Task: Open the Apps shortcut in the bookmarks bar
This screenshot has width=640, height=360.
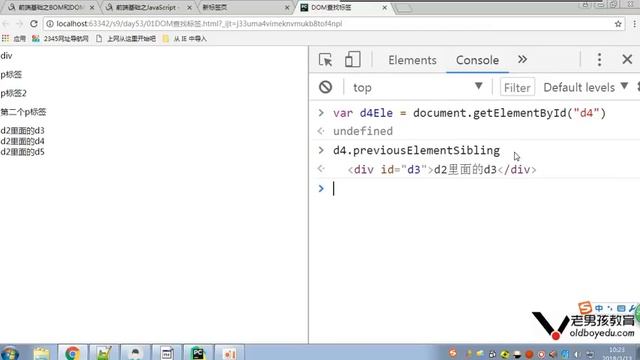Action: [14, 39]
